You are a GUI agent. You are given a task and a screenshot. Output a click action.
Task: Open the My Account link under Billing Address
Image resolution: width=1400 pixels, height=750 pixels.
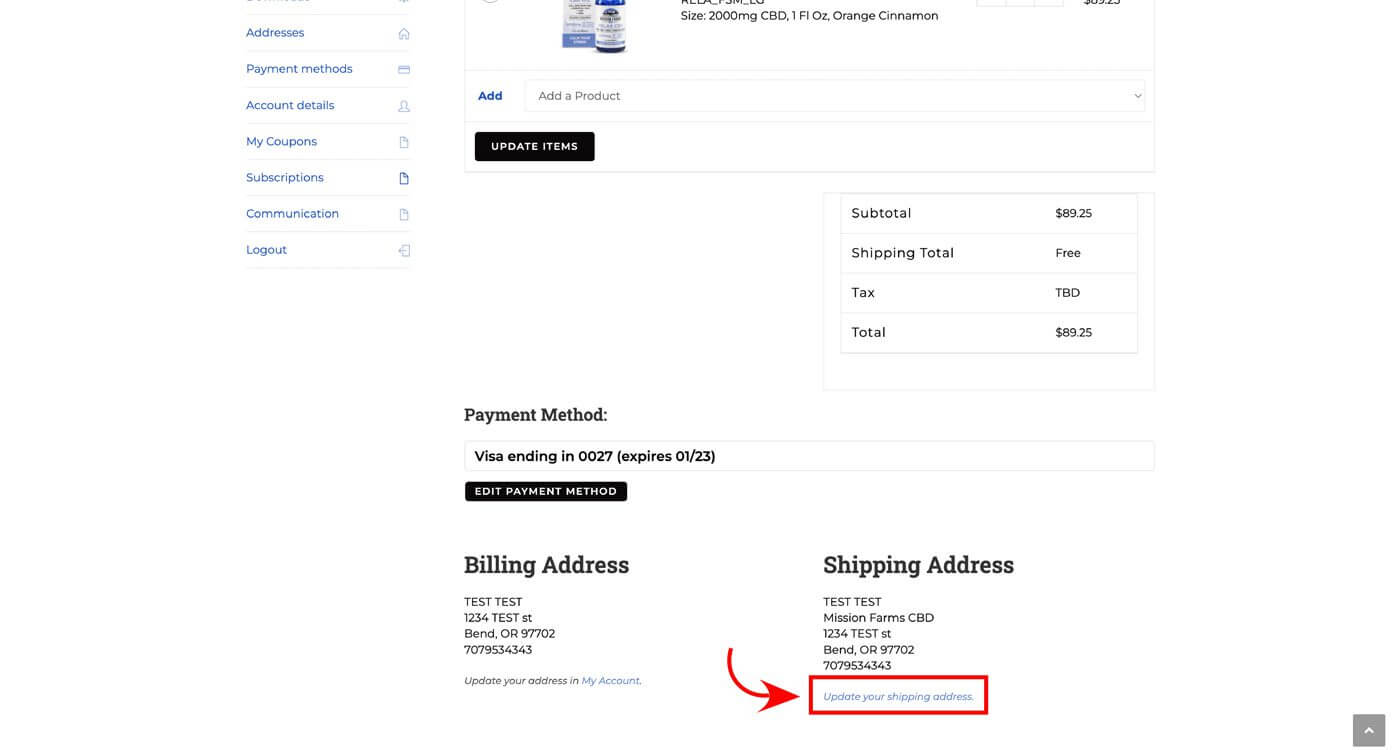(610, 680)
